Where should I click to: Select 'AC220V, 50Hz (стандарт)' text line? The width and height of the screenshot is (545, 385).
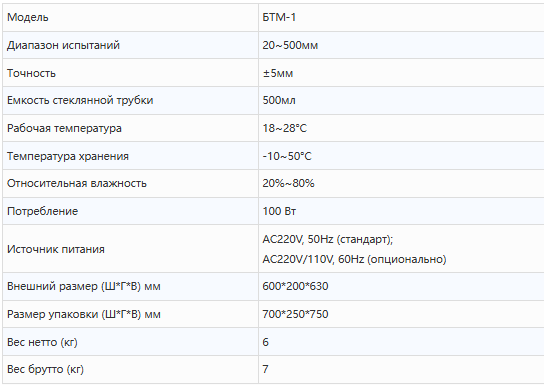(327, 239)
